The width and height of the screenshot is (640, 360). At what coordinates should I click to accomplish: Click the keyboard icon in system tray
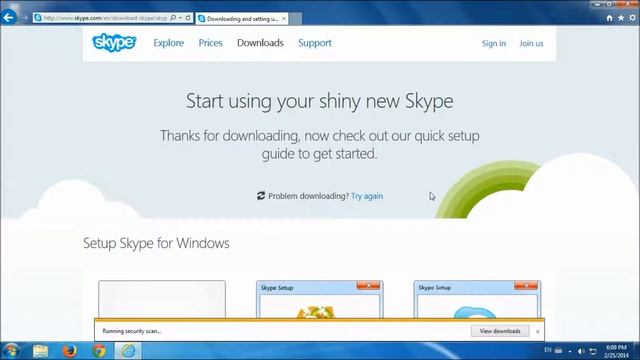558,351
